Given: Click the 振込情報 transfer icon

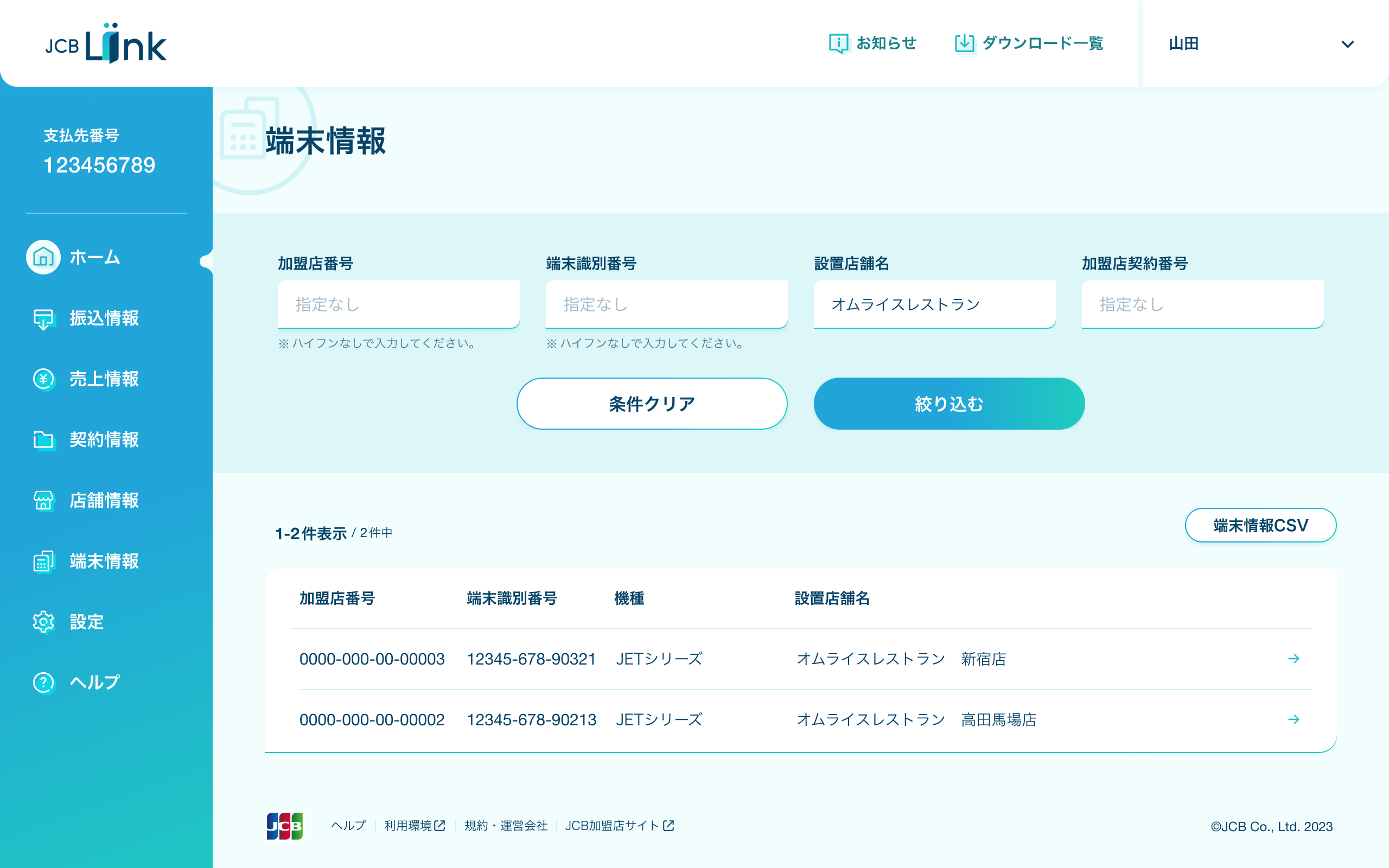Looking at the screenshot, I should 43,318.
